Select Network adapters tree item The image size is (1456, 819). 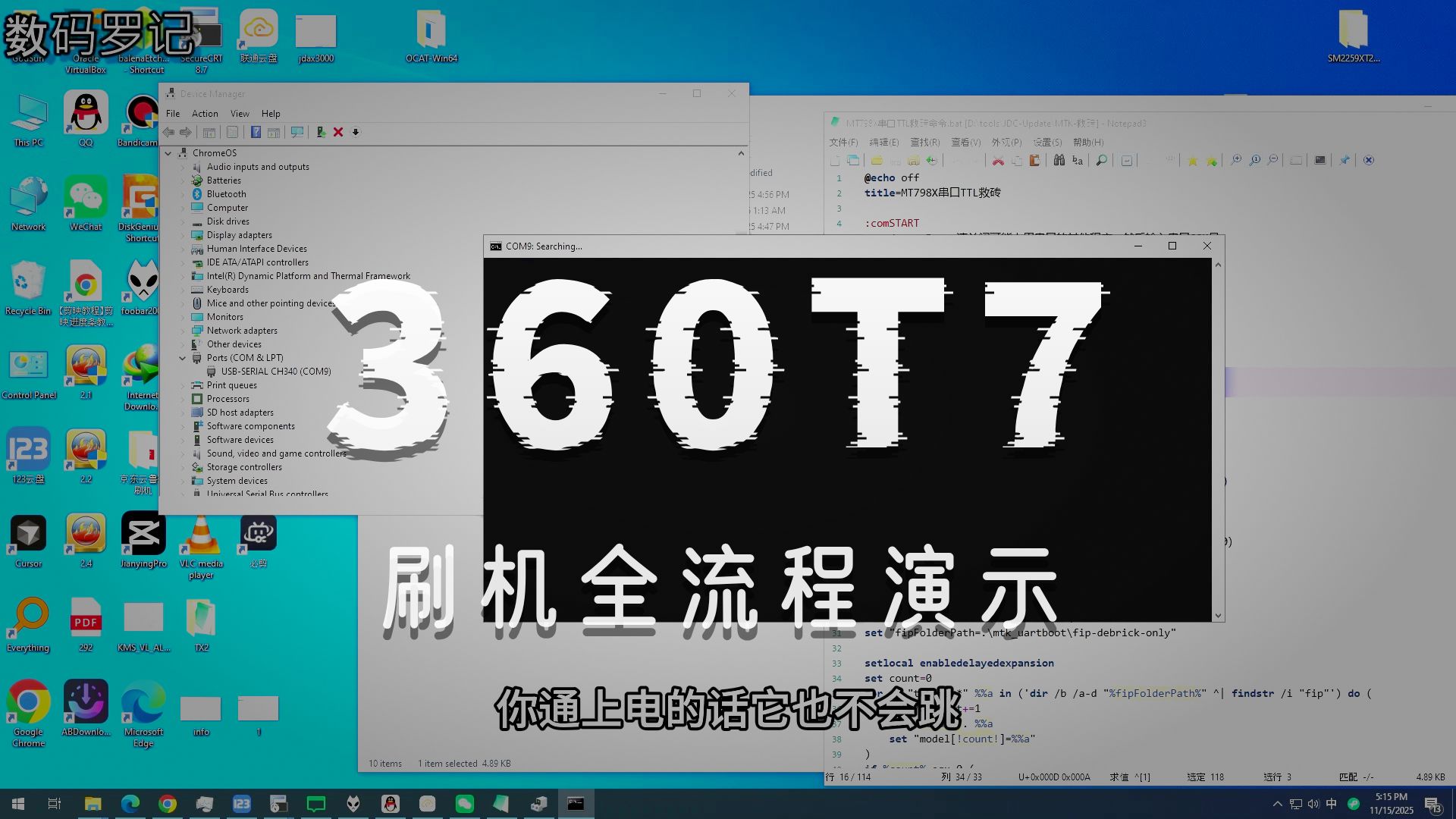click(242, 331)
